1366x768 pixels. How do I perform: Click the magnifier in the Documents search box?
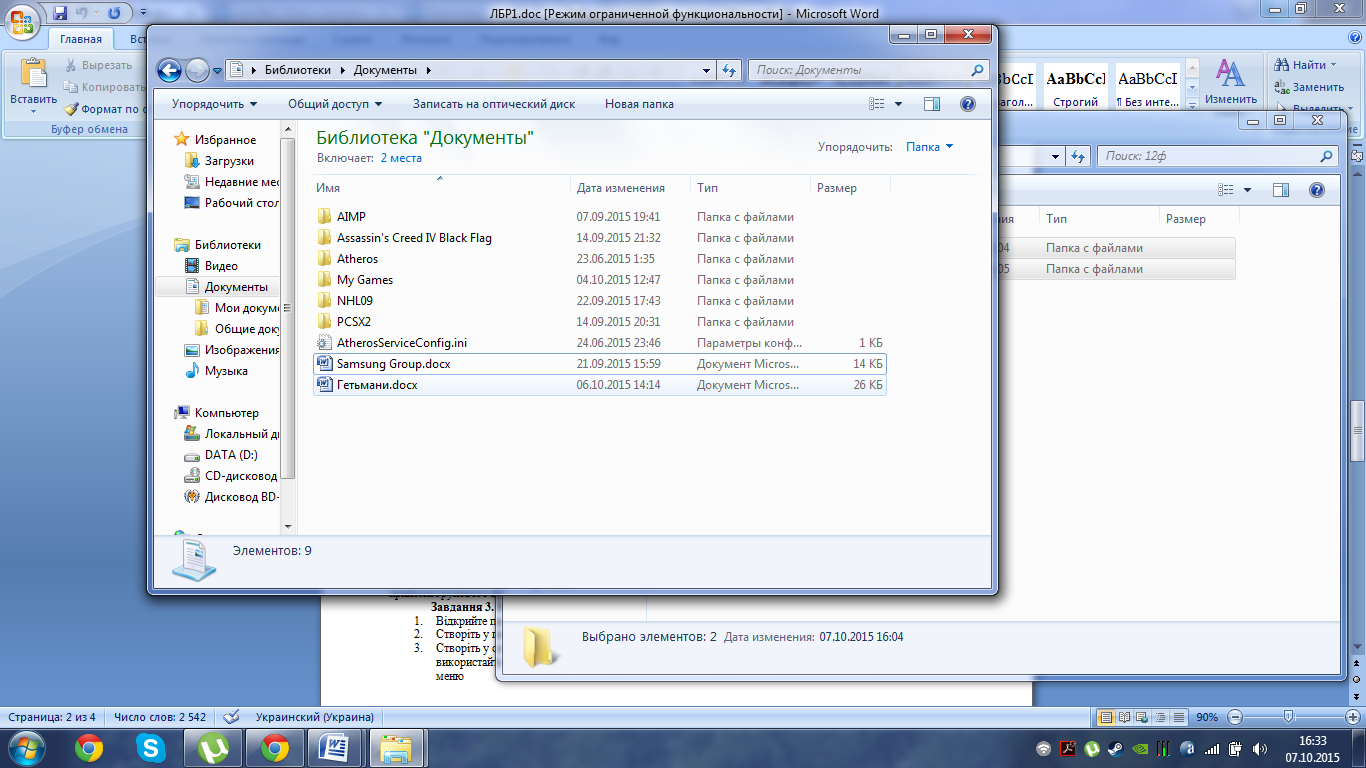pyautogui.click(x=978, y=70)
